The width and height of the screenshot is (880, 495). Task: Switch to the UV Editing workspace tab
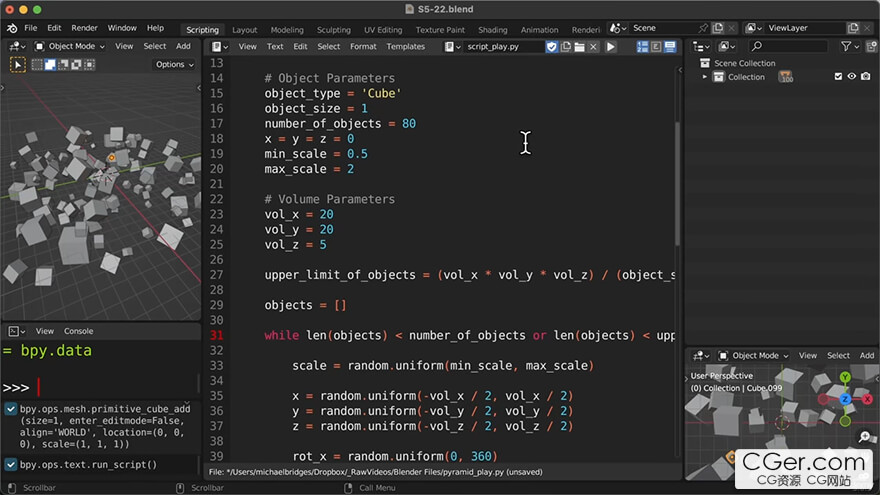pos(383,30)
